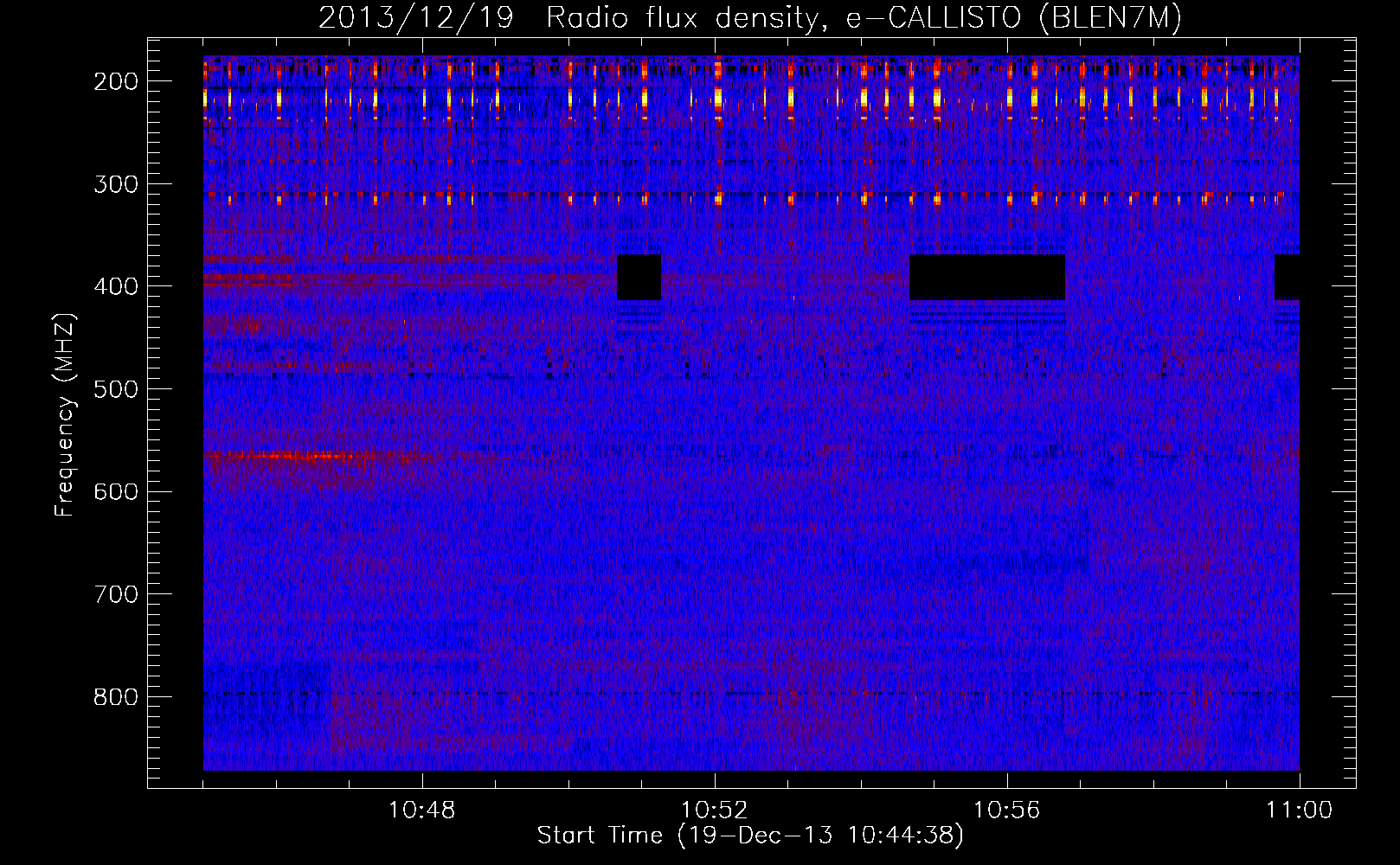Viewport: 1400px width, 865px height.
Task: Click the 300 frequency tick label
Action: [115, 184]
